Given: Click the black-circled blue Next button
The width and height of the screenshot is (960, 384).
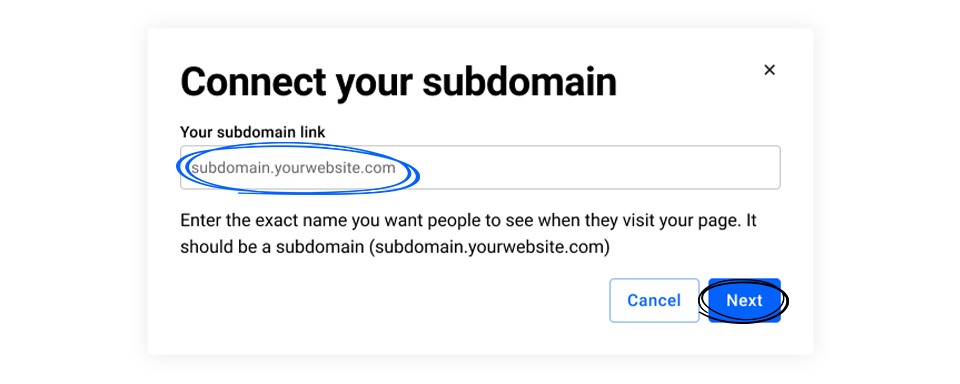Looking at the screenshot, I should (744, 300).
